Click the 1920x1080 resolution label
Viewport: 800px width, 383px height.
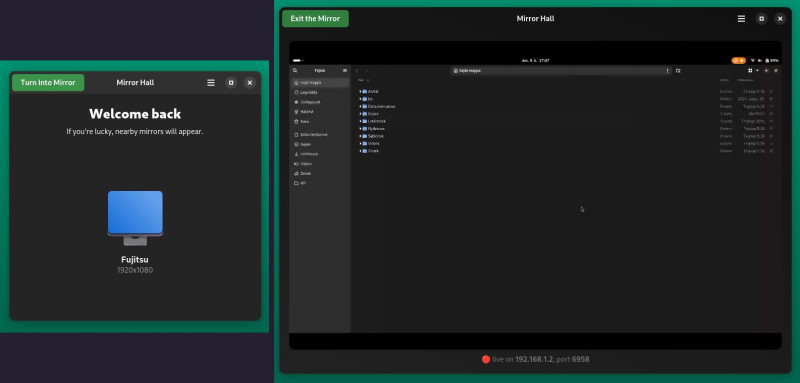[x=135, y=270]
